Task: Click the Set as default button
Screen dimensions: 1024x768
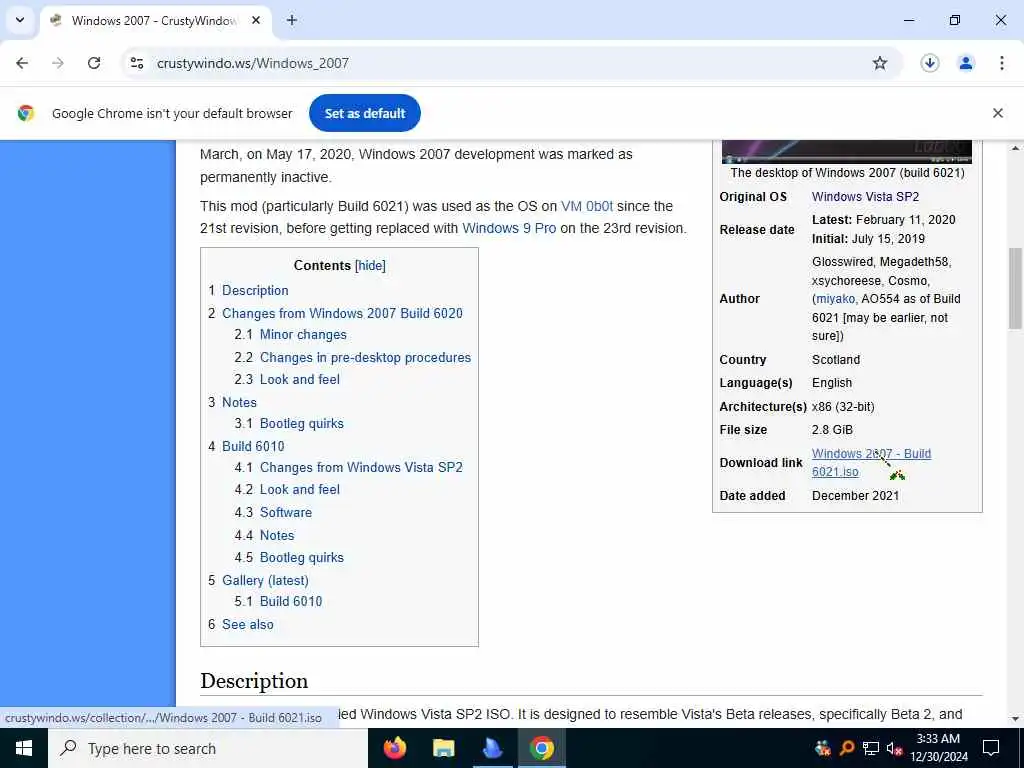Action: point(365,113)
